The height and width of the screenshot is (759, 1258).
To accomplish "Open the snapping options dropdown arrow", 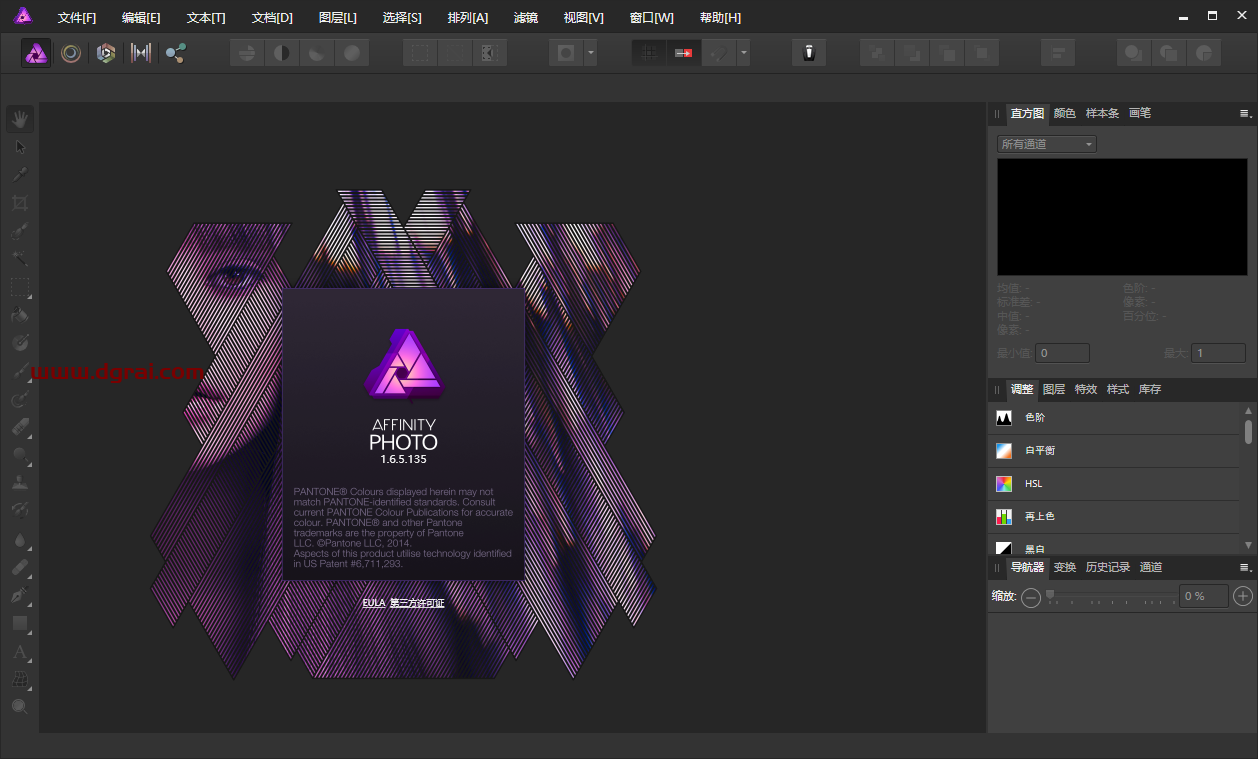I will [743, 53].
